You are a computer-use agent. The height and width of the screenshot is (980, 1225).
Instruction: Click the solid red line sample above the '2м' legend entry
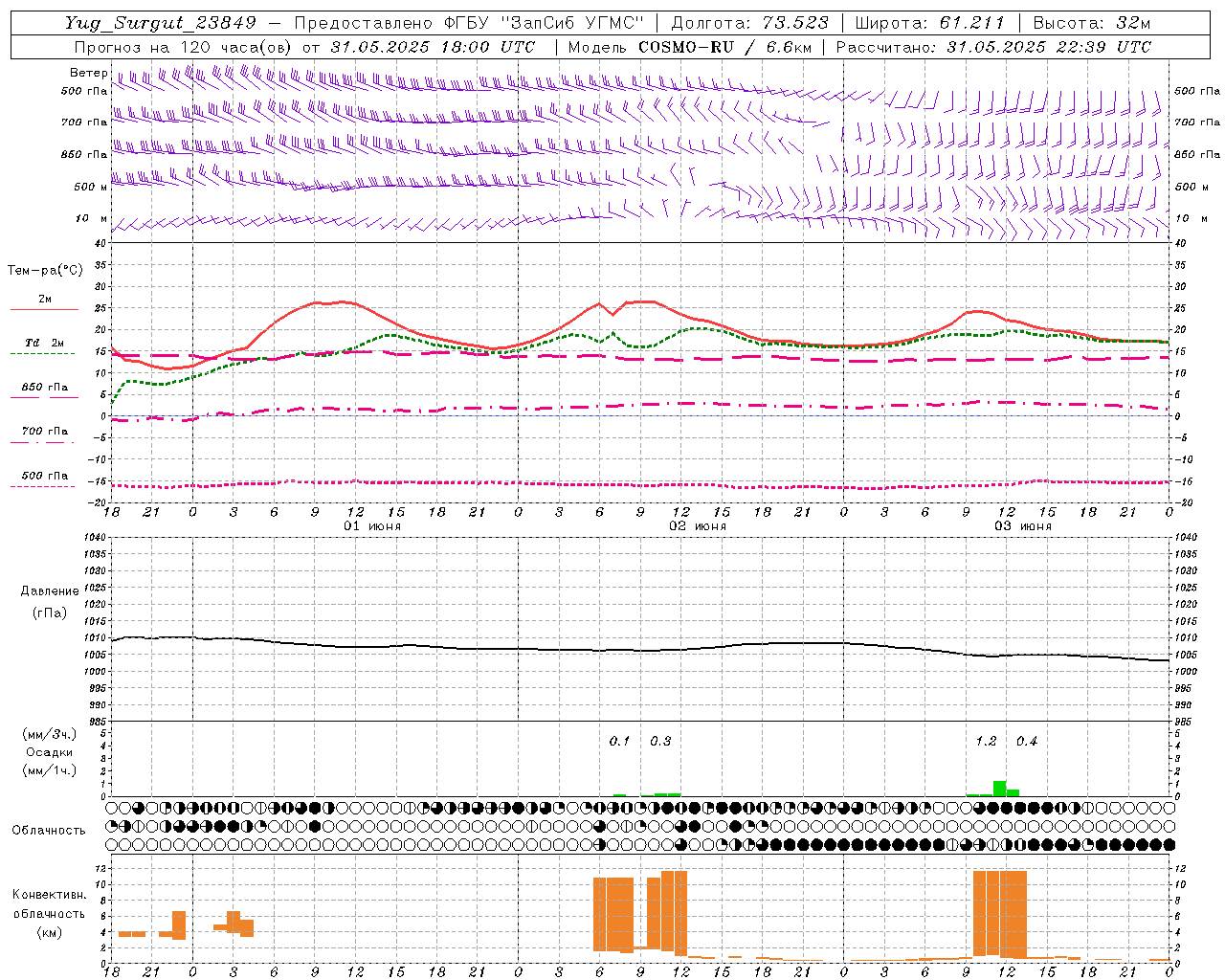click(44, 309)
